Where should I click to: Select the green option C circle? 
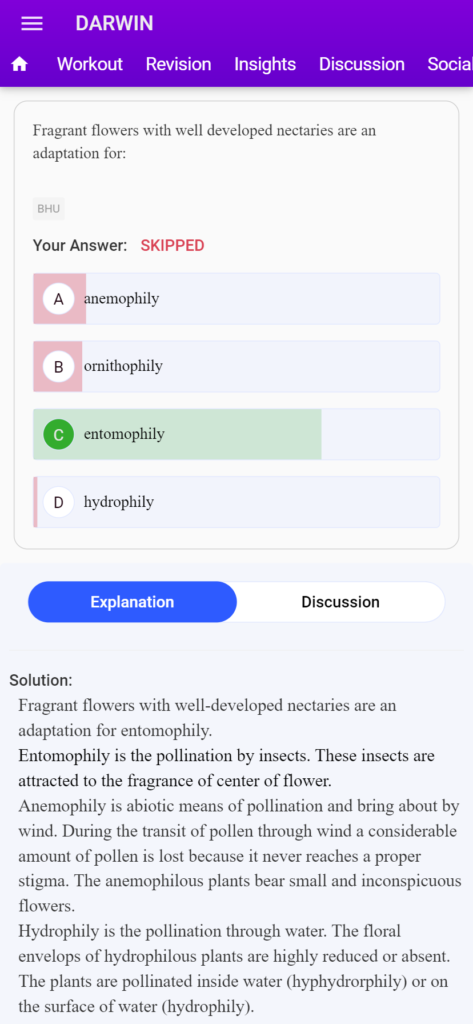point(59,435)
